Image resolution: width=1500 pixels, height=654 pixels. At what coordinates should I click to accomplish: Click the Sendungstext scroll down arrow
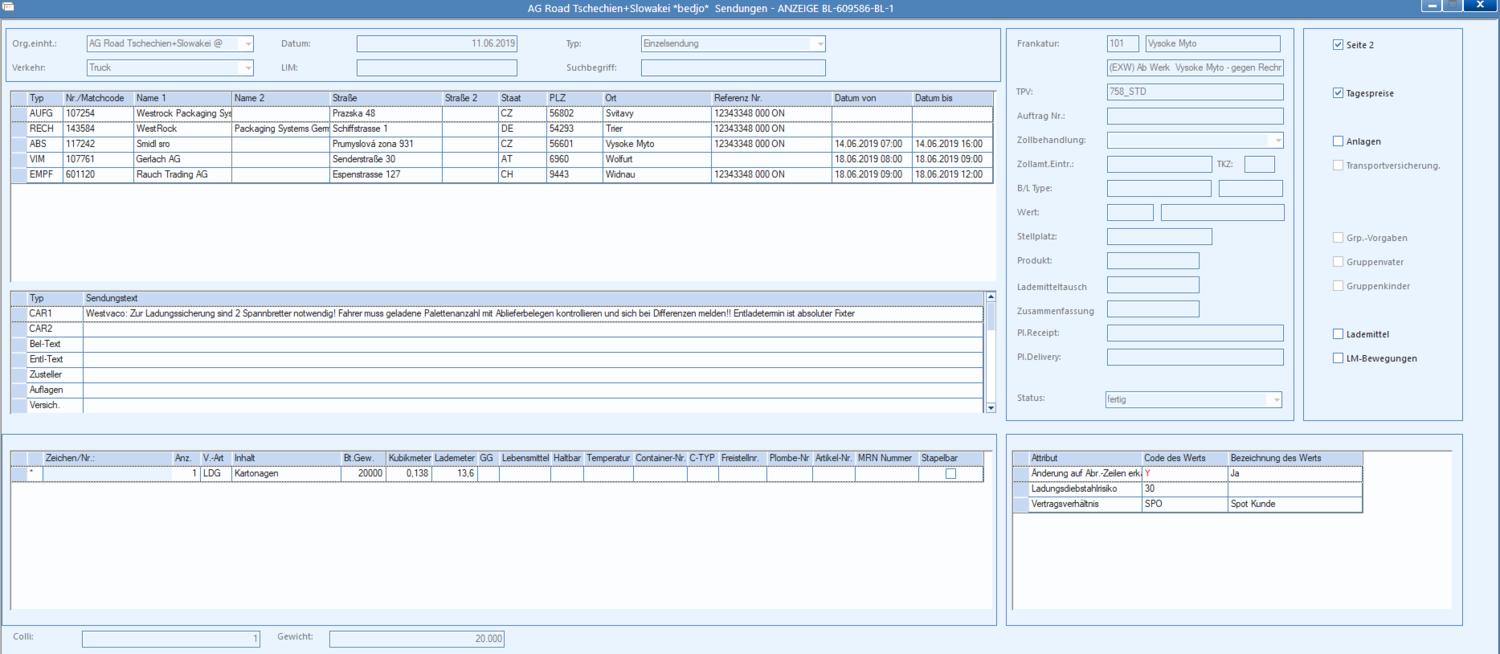991,408
